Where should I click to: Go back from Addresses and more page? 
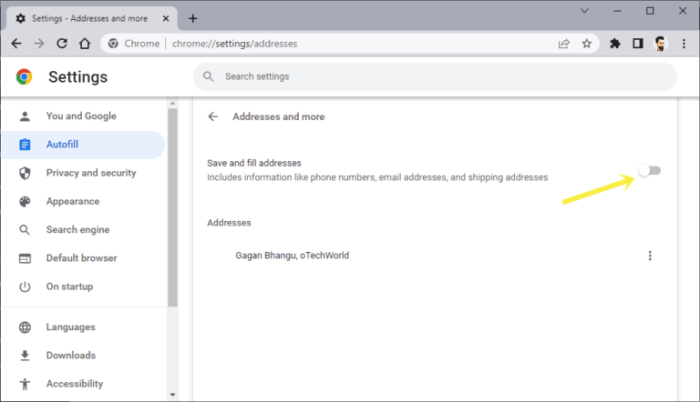click(213, 117)
